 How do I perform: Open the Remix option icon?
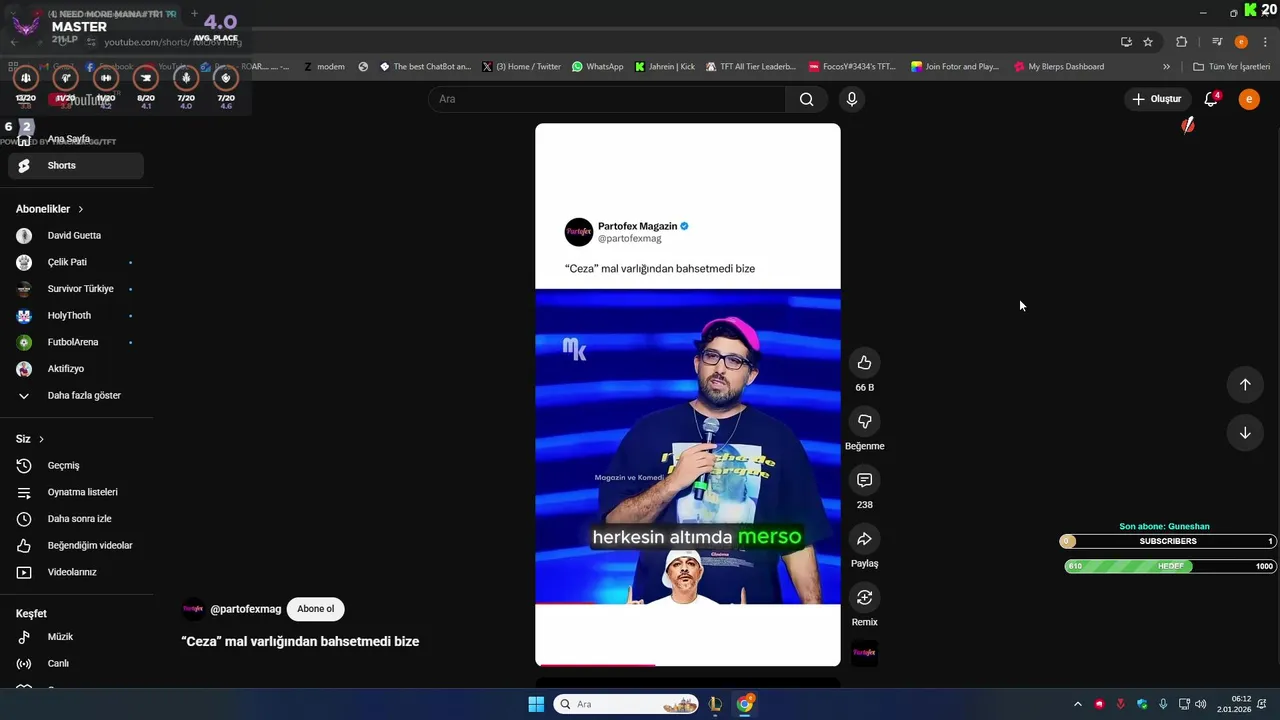click(x=864, y=597)
